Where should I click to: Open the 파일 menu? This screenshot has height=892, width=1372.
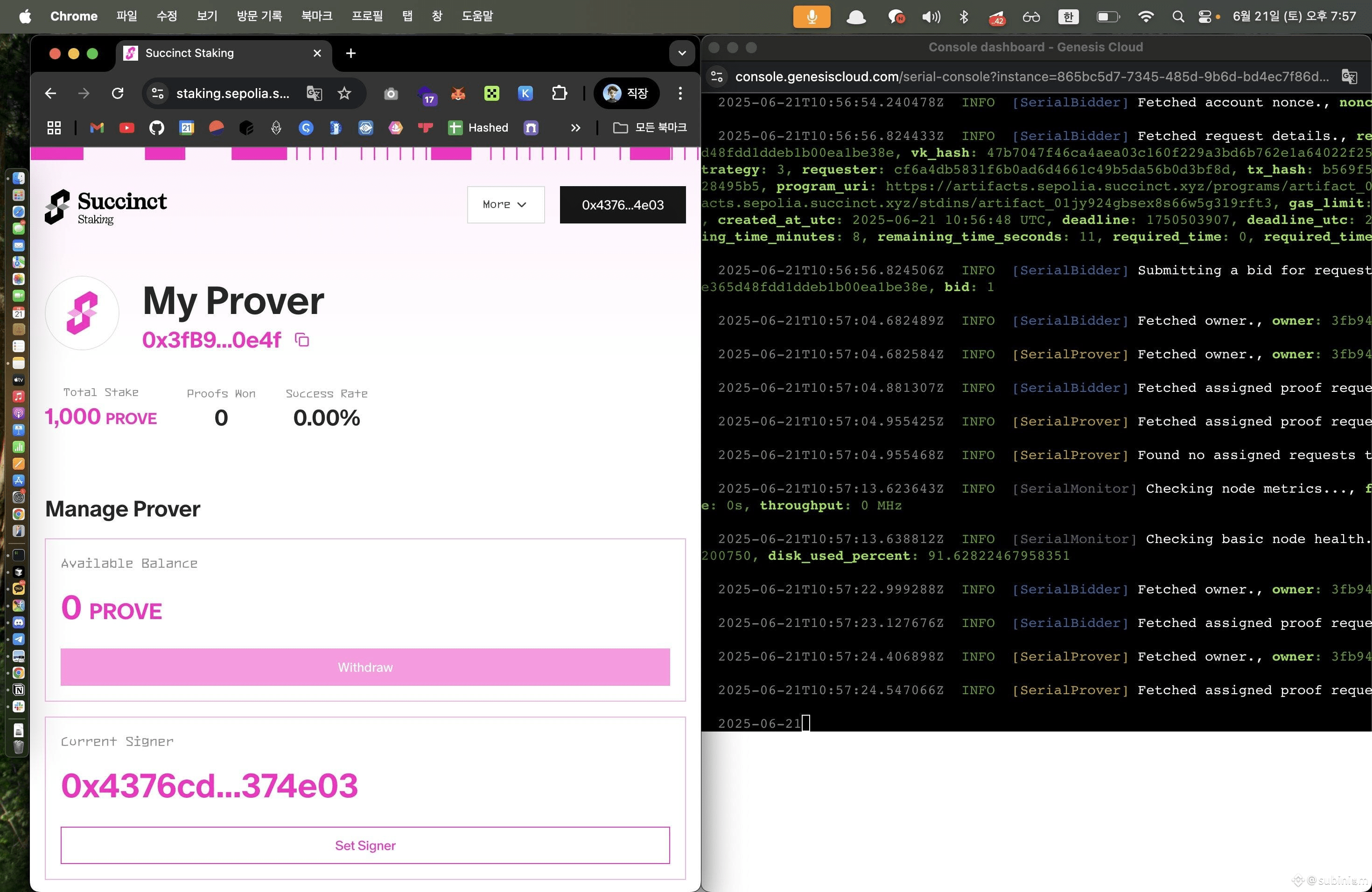pyautogui.click(x=127, y=16)
